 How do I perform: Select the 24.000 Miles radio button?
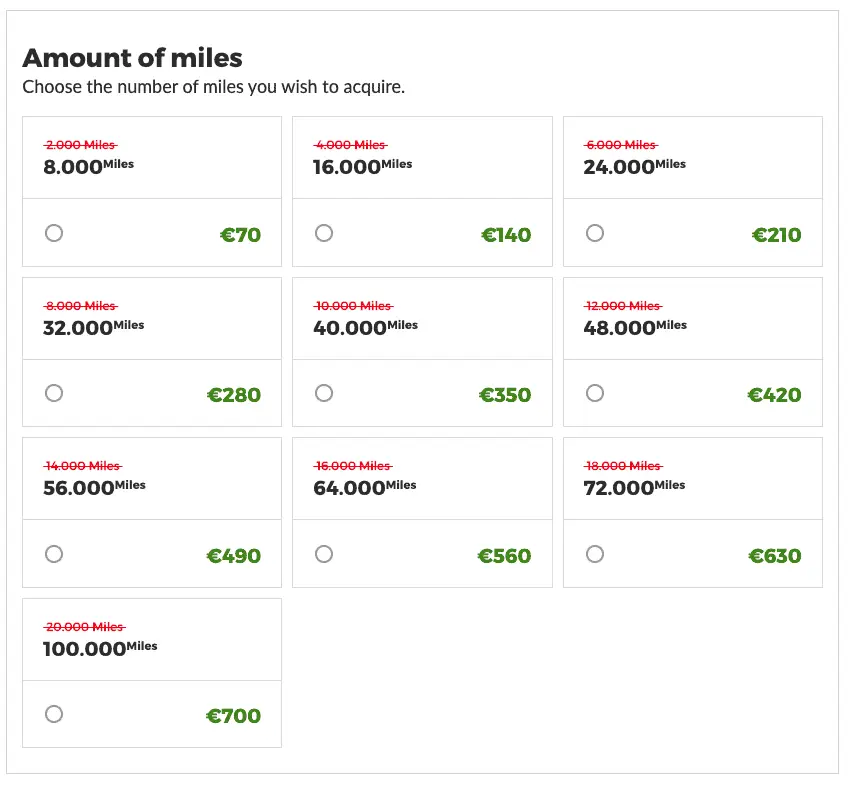coord(595,233)
